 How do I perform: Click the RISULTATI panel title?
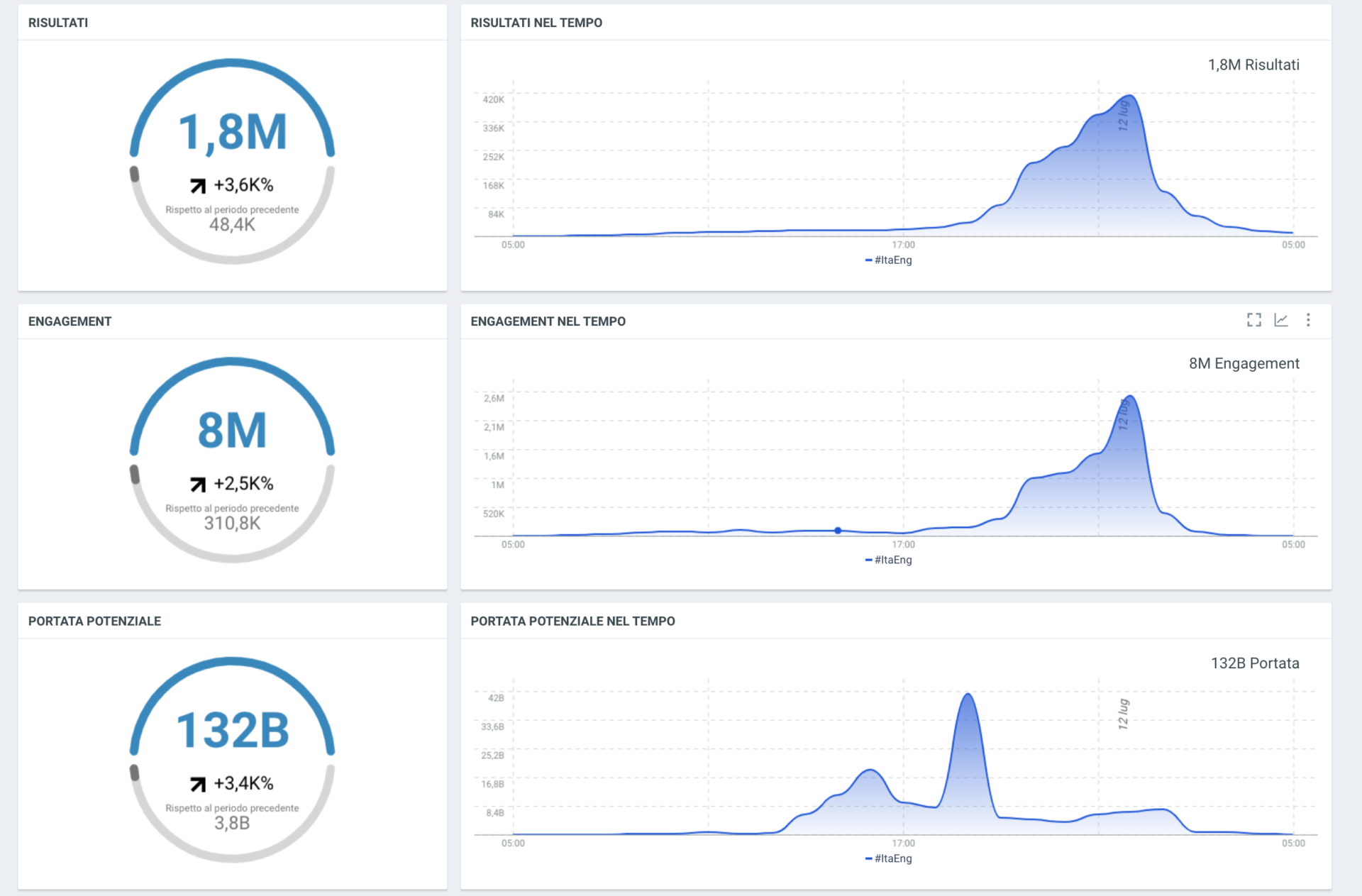[58, 23]
